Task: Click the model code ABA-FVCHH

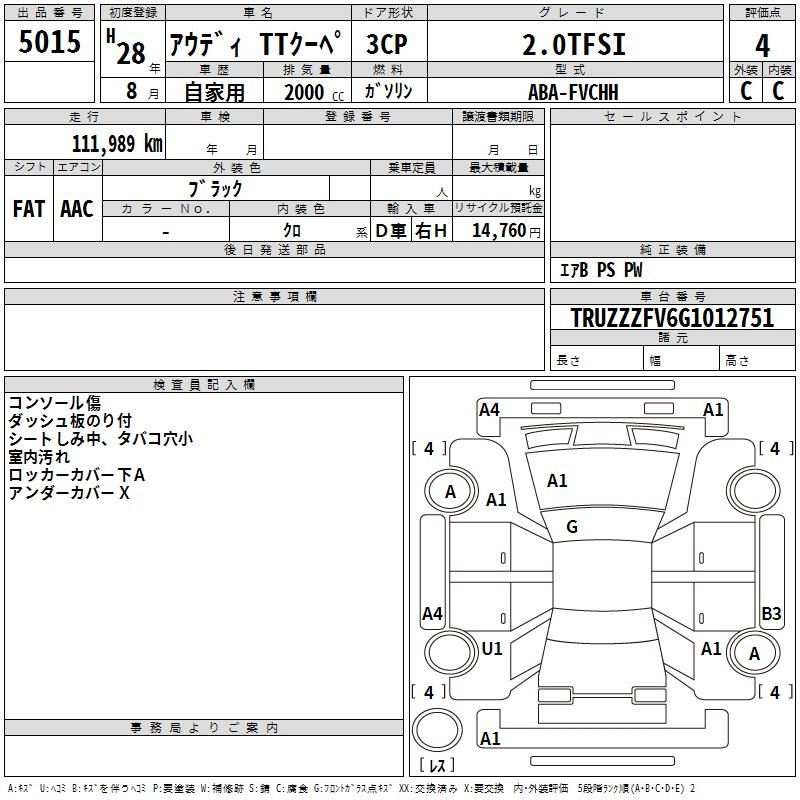Action: coord(573,91)
